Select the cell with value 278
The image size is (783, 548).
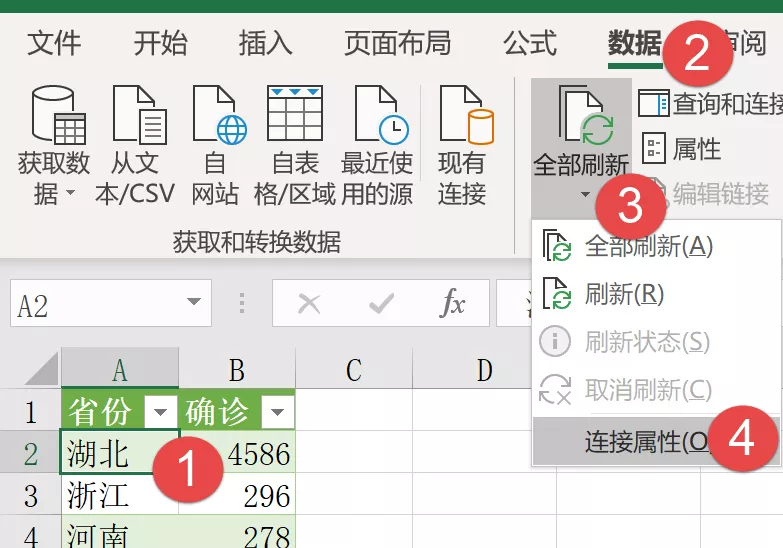coord(237,533)
